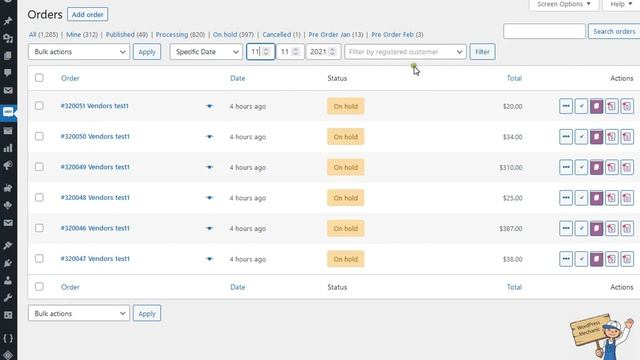
Task: Mark order #320050 as complete
Action: point(581,137)
